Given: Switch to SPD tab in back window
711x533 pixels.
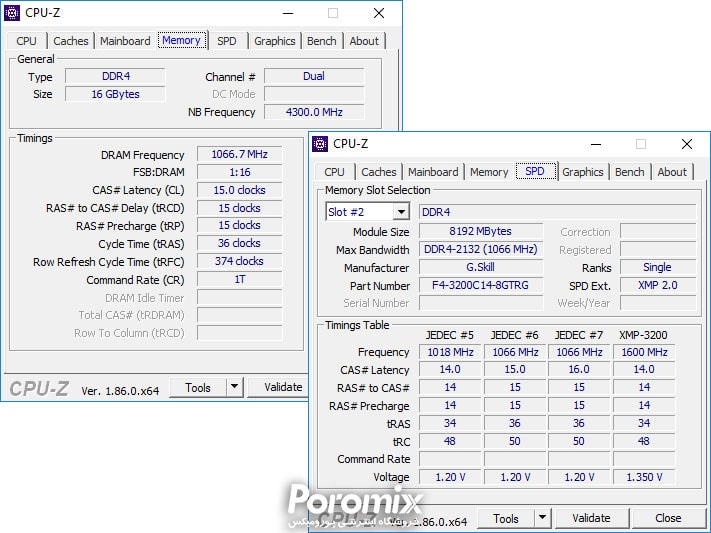Looking at the screenshot, I should point(227,41).
